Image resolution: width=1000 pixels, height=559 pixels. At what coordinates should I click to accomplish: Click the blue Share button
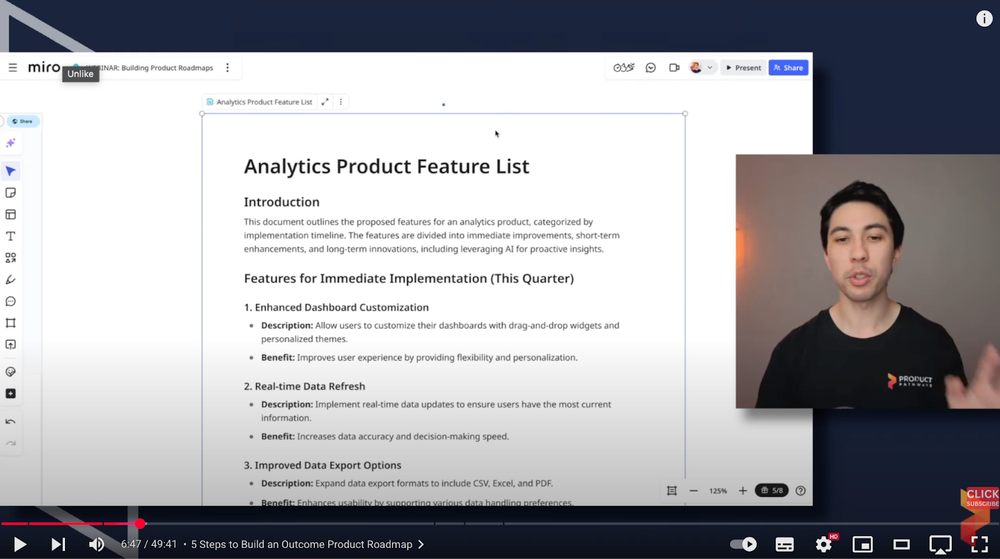point(788,68)
